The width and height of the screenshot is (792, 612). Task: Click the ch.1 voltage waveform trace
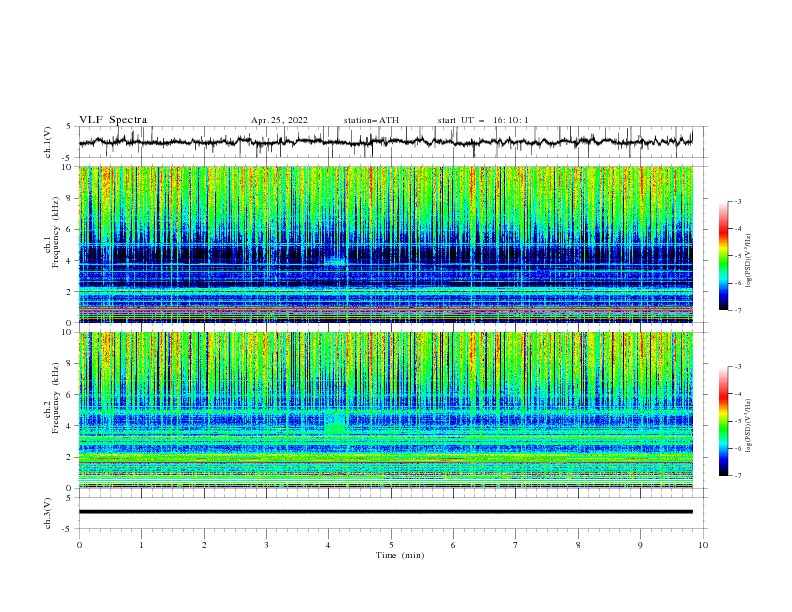[x=385, y=142]
